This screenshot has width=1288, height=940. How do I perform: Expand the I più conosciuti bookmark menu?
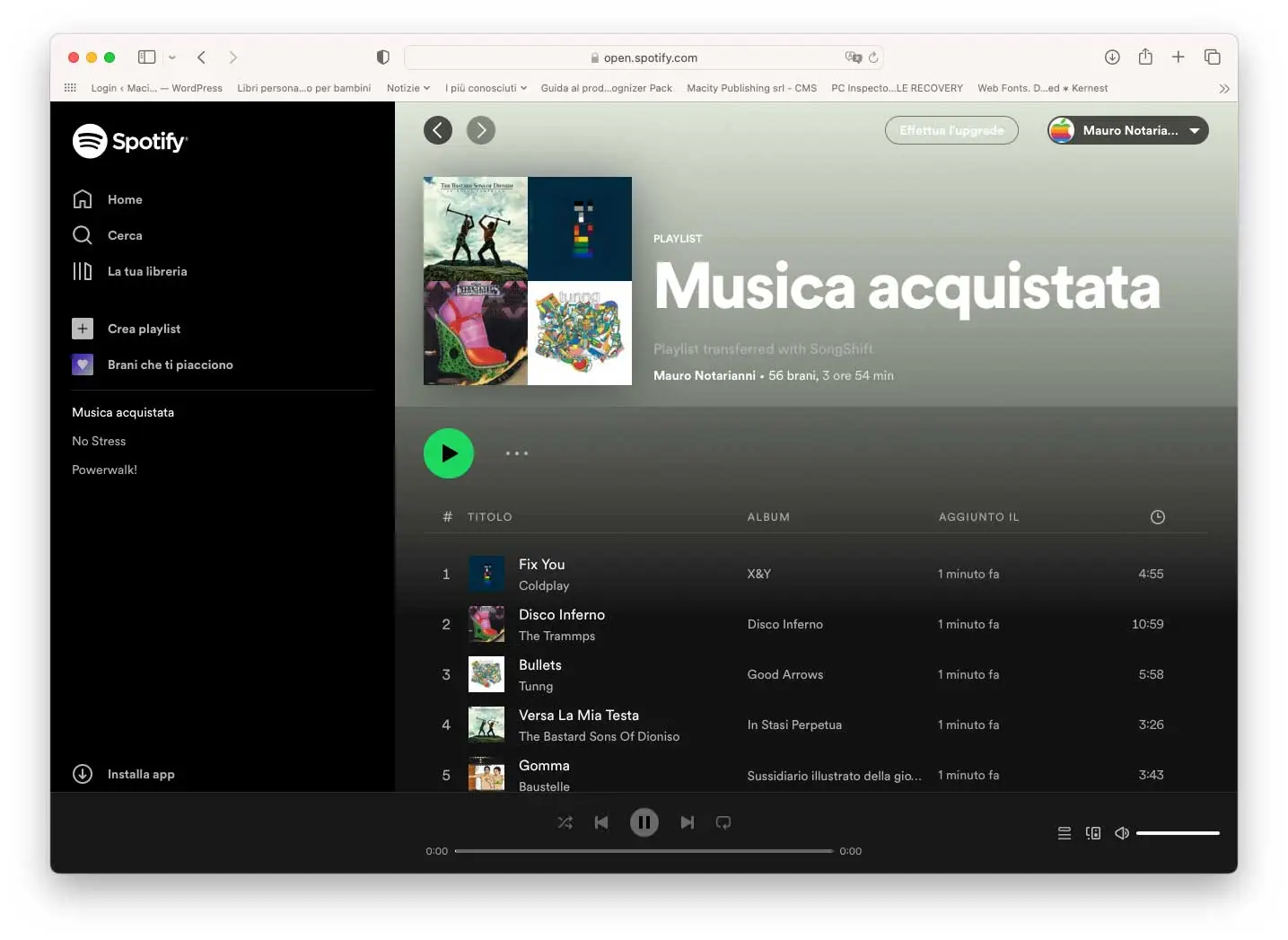pyautogui.click(x=486, y=88)
